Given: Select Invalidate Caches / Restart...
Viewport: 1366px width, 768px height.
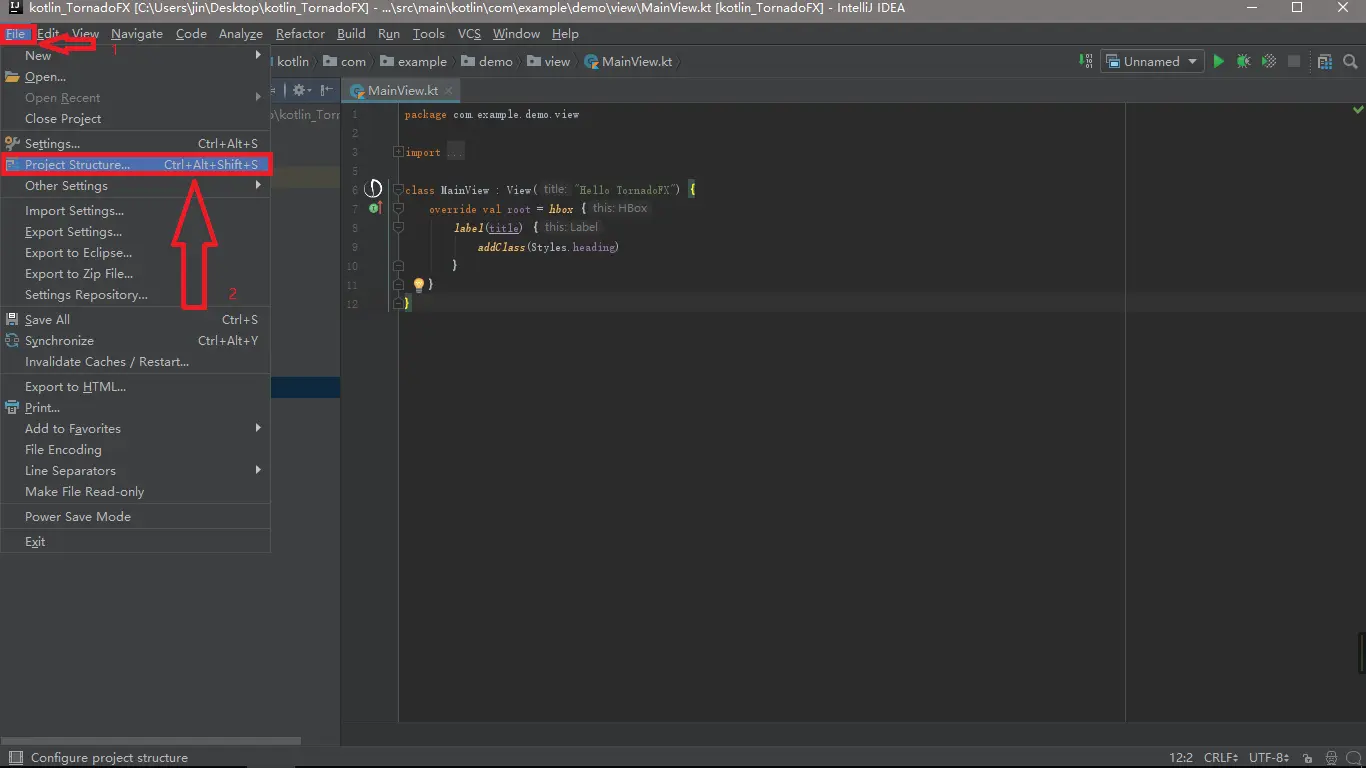Looking at the screenshot, I should (135, 362).
